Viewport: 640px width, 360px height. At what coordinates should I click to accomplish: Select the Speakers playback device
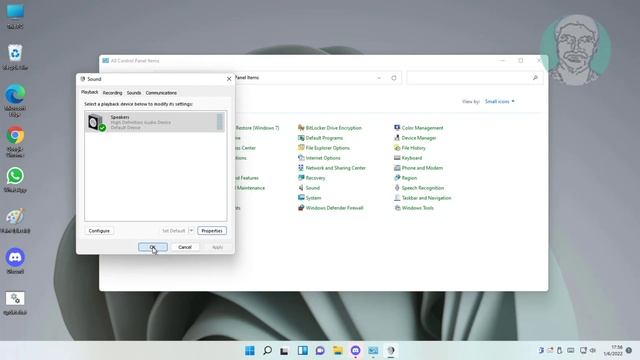point(155,122)
